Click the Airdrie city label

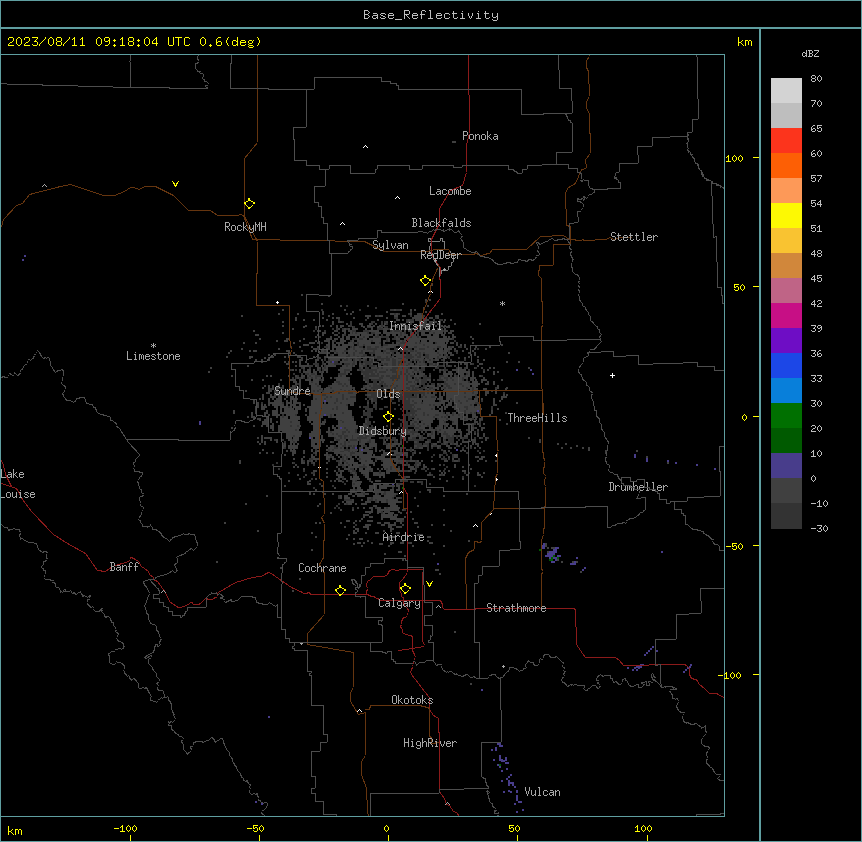(x=404, y=537)
